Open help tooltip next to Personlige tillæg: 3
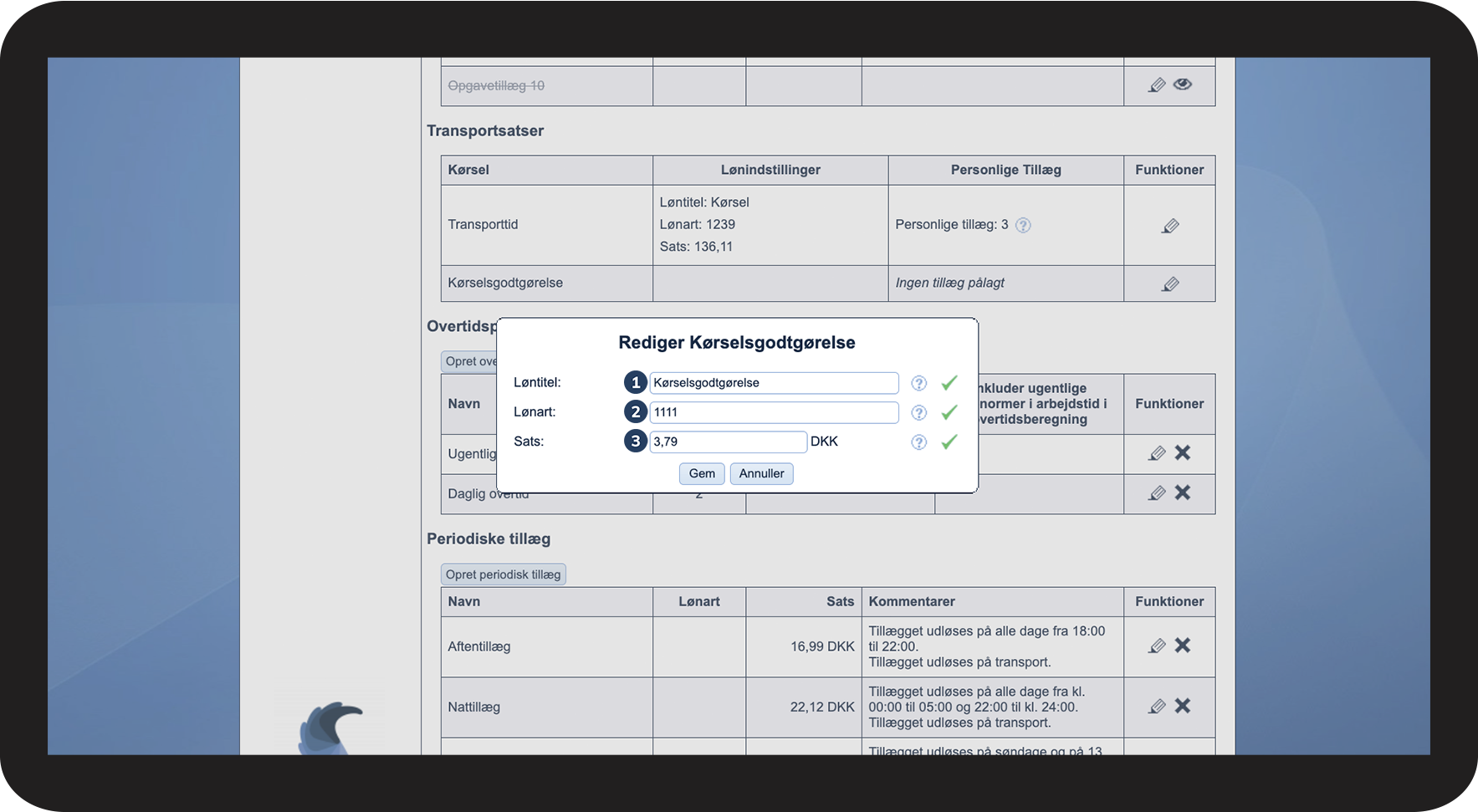Image resolution: width=1478 pixels, height=812 pixels. click(1023, 225)
